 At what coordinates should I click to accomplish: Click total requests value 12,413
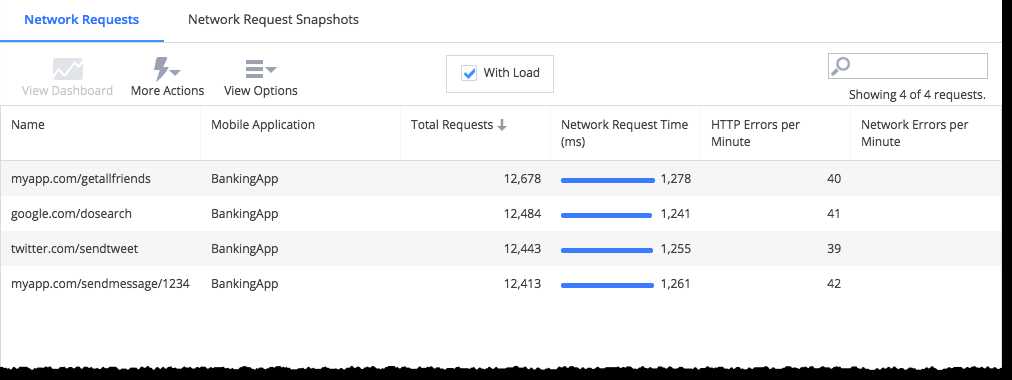click(522, 283)
